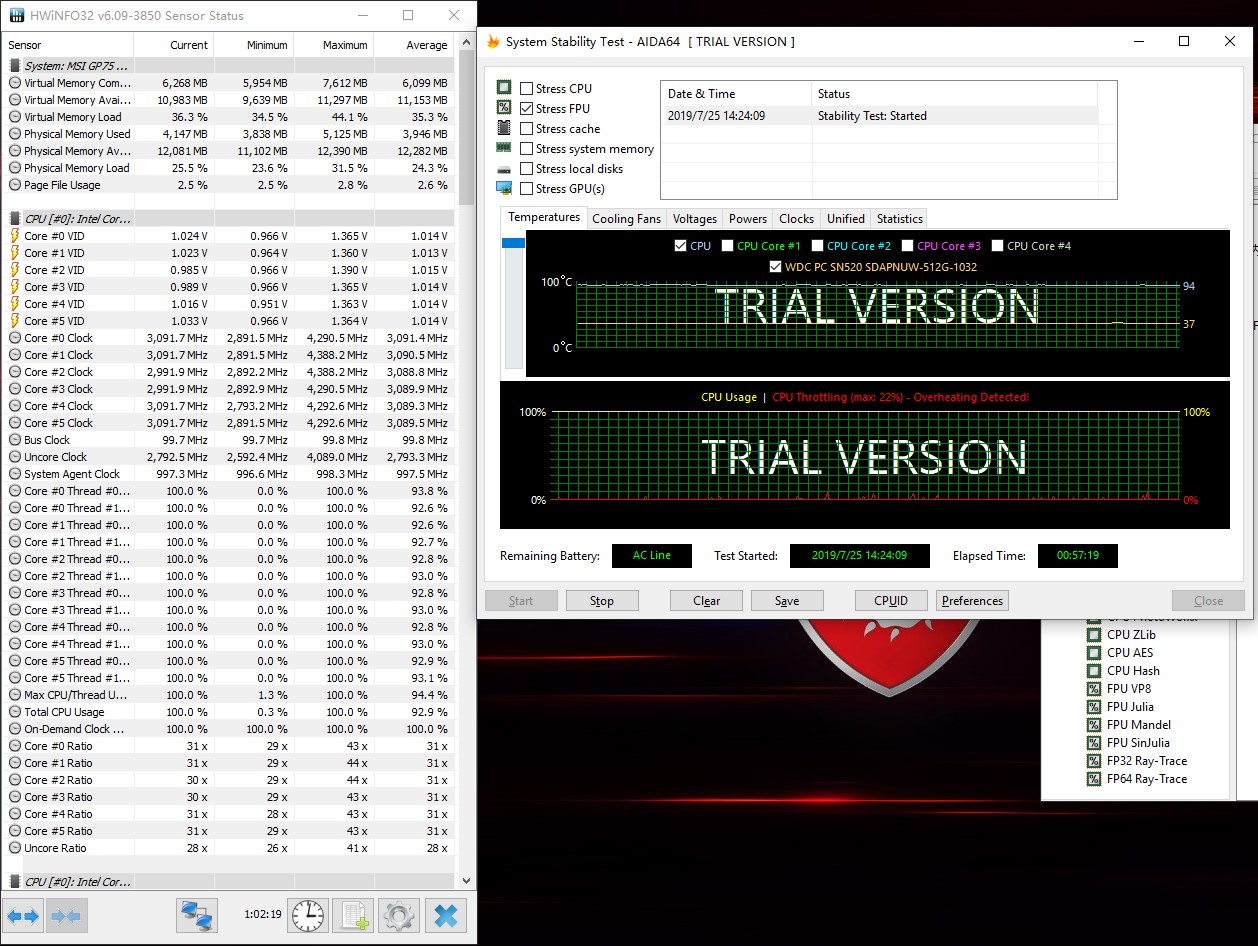
Task: Uncheck the Stress FPU option
Action: pos(527,109)
